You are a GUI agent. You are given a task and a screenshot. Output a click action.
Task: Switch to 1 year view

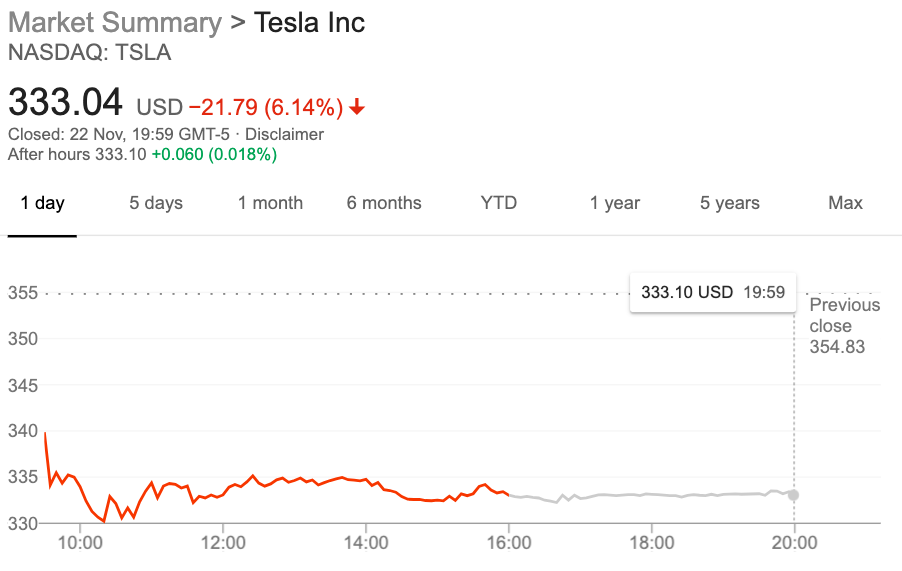click(x=614, y=203)
